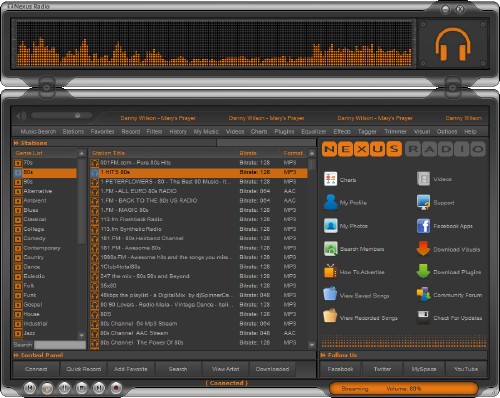Open Community Forum icon
500x398 pixels.
pos(423,294)
